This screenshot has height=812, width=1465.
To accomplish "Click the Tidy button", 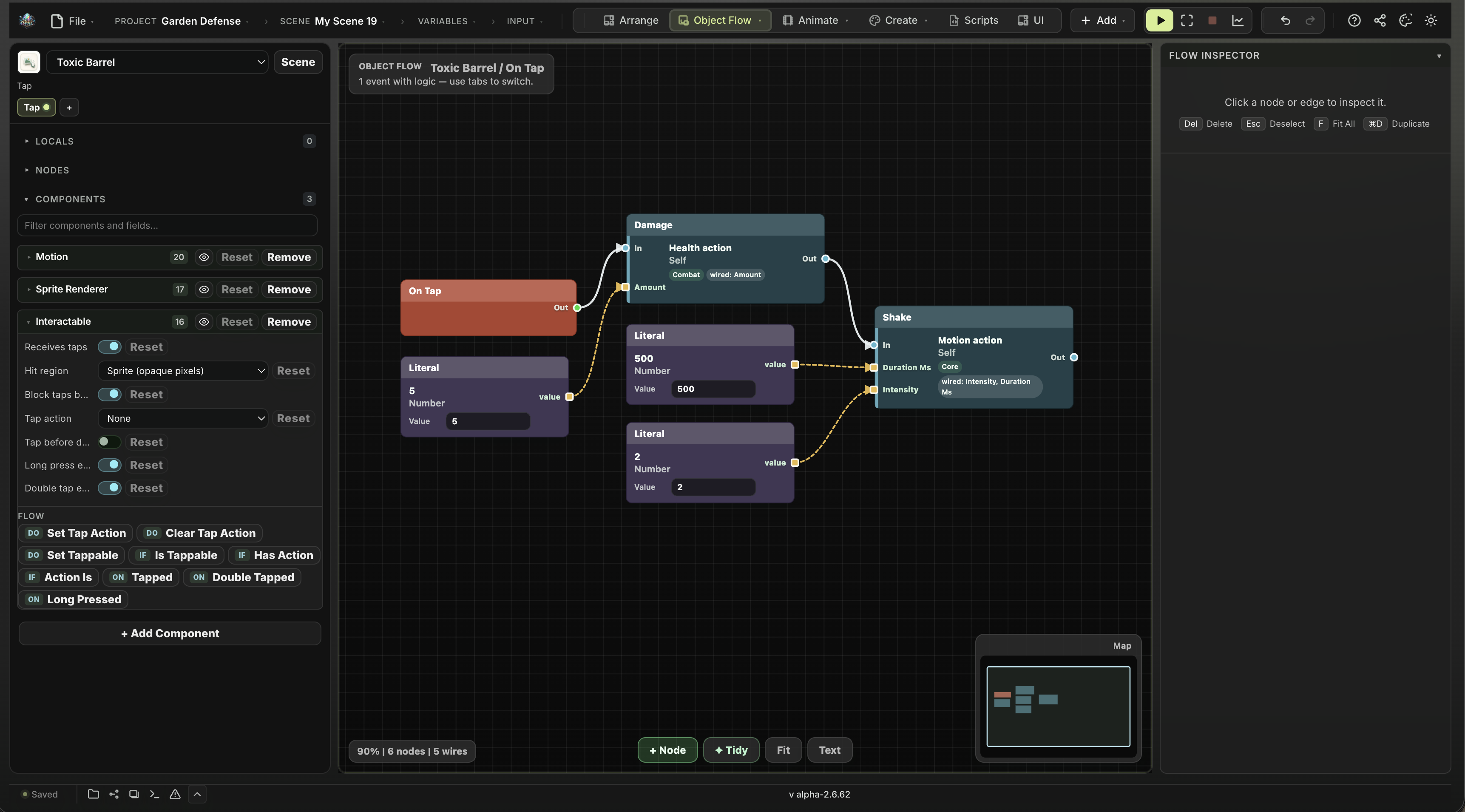I will pyautogui.click(x=731, y=750).
